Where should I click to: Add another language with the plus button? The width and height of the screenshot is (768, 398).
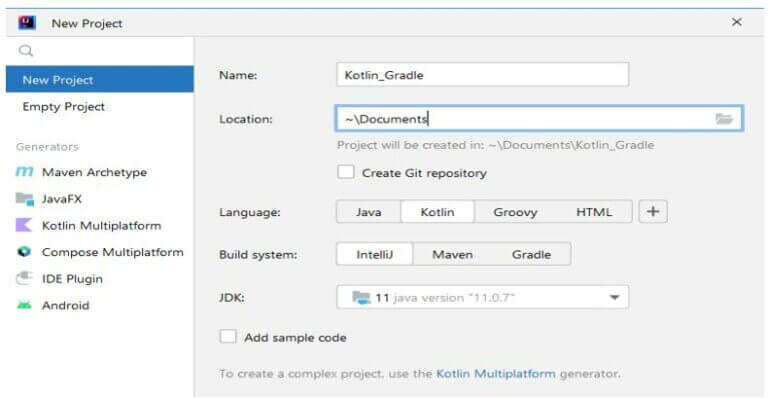tap(653, 211)
